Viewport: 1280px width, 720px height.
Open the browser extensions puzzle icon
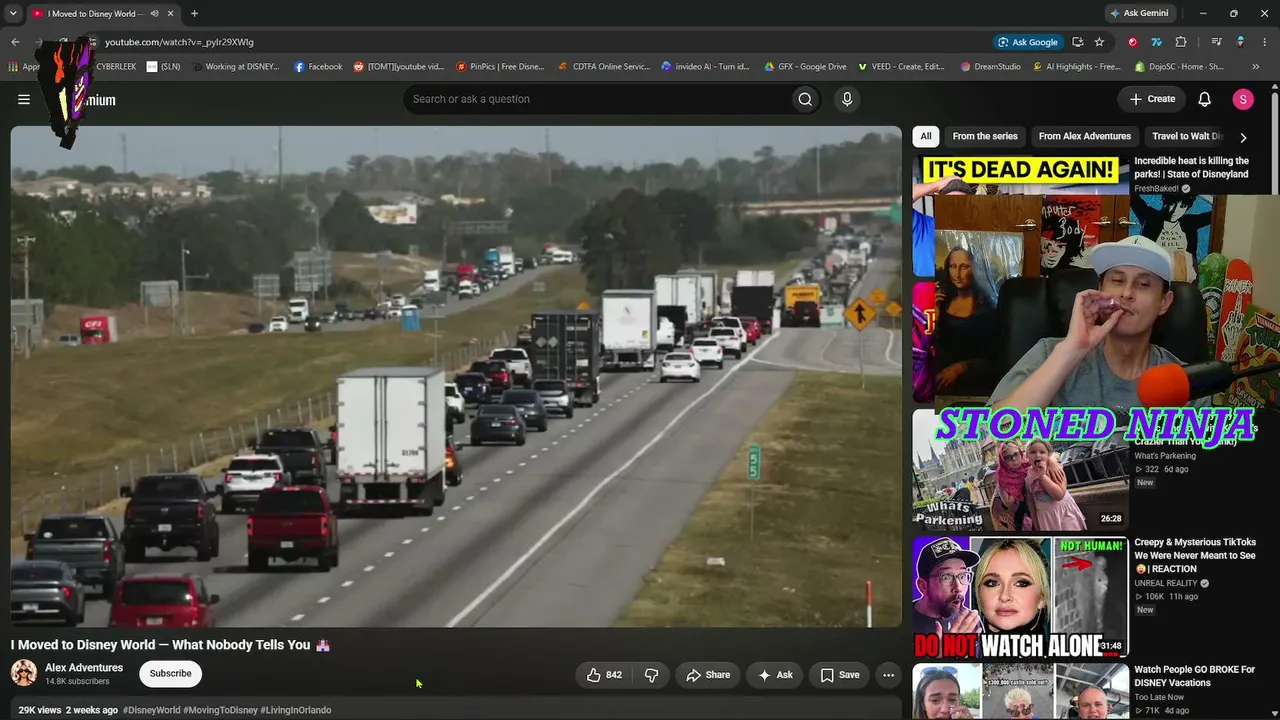coord(1181,42)
